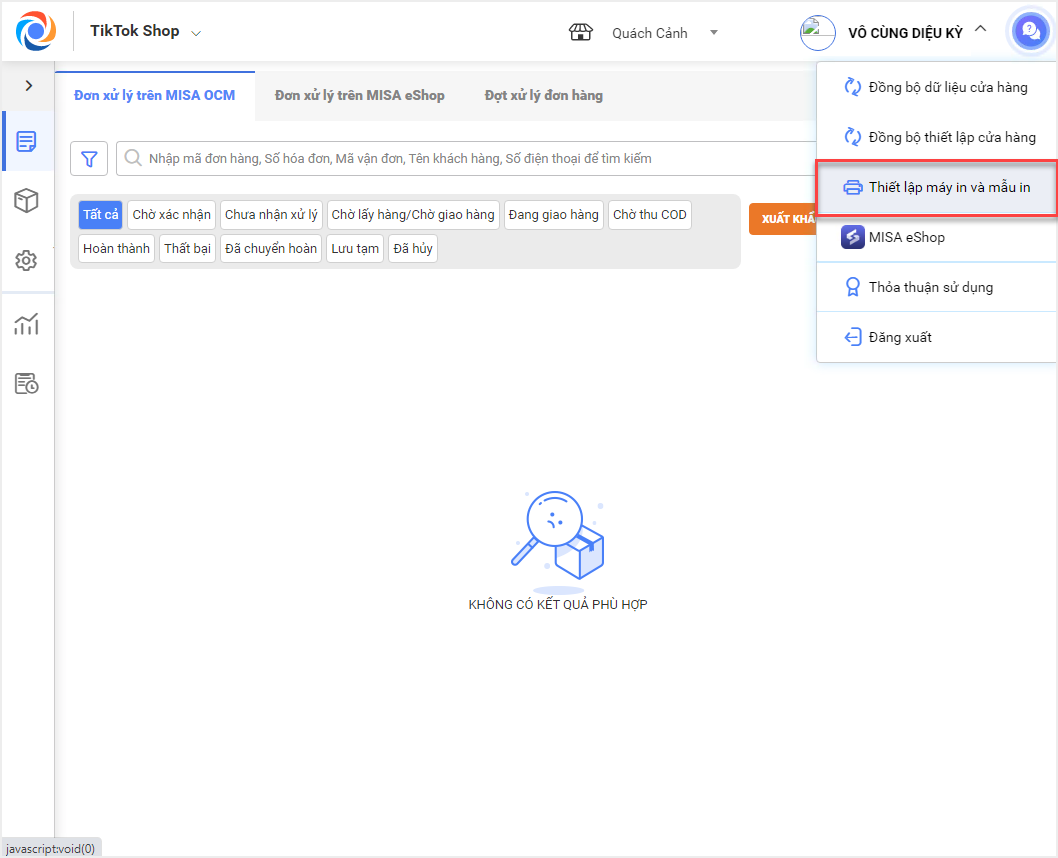The width and height of the screenshot is (1058, 858).
Task: Filter by Hoàn thành status
Action: [116, 248]
